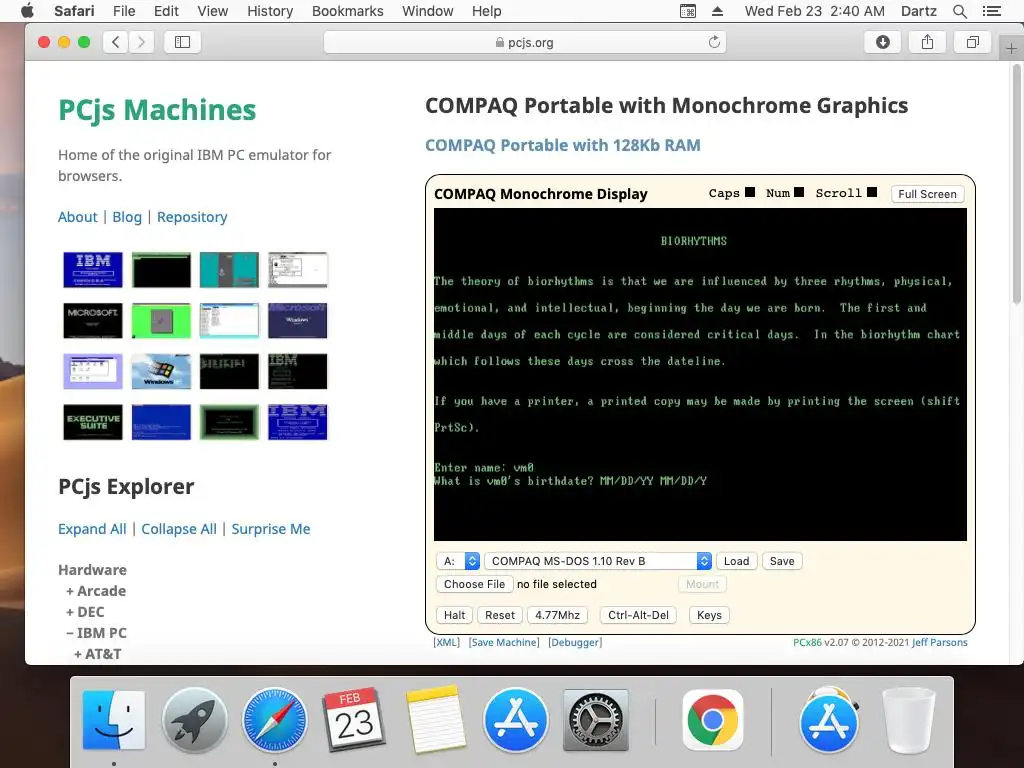Open Launchpad from the Dock
1024x768 pixels.
click(194, 720)
